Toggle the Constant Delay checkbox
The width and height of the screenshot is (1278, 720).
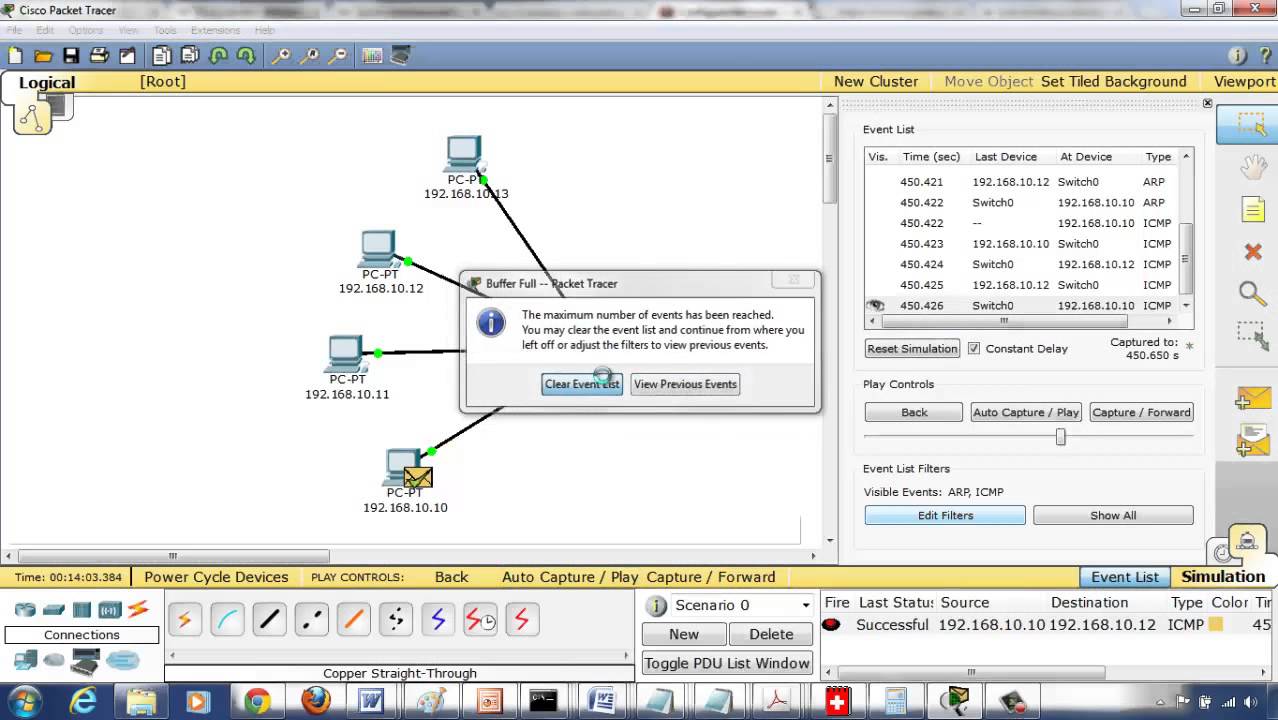tap(973, 348)
